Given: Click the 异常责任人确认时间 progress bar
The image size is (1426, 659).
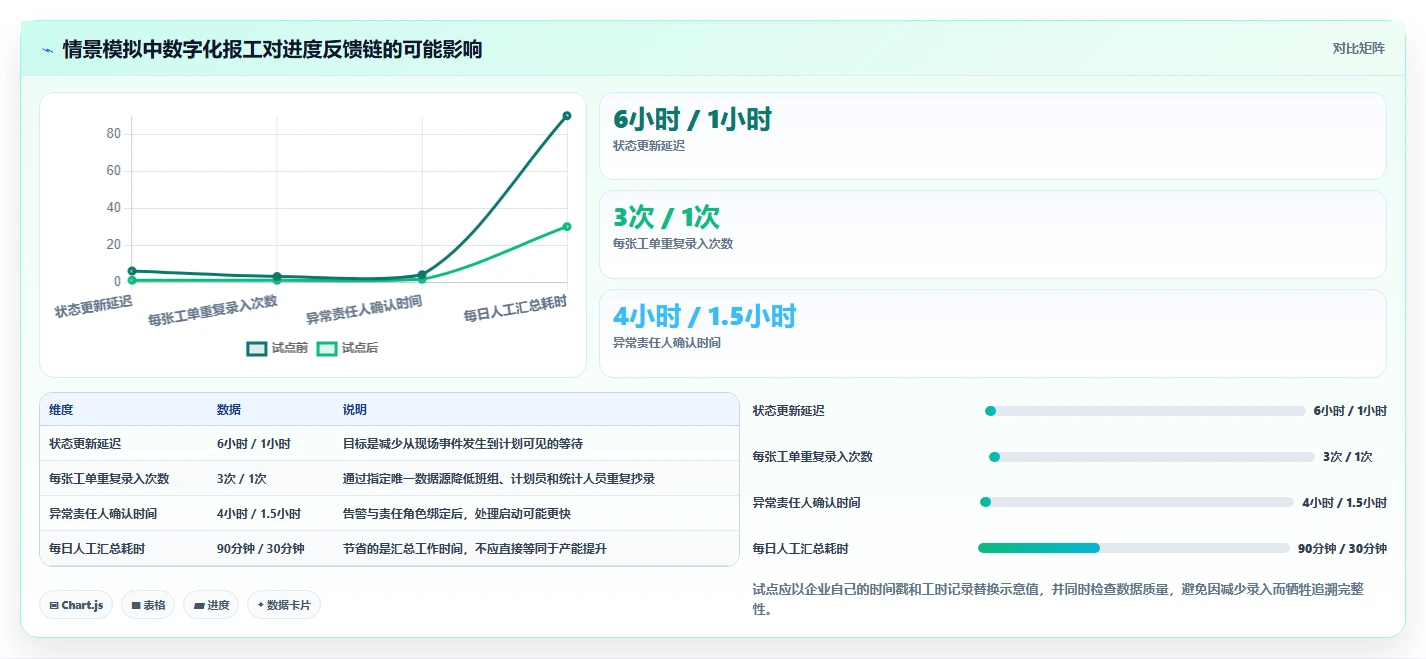Looking at the screenshot, I should pyautogui.click(x=1137, y=502).
